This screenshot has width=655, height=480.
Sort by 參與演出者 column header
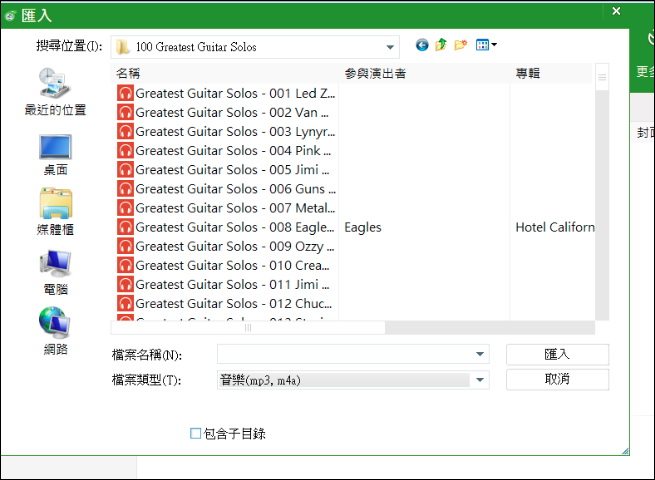424,74
